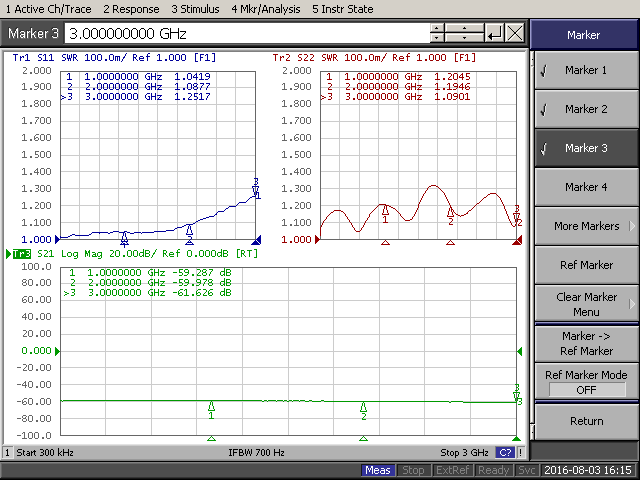Click the Enter arrow icon in entry bar
The width and height of the screenshot is (640, 480).
(495, 33)
